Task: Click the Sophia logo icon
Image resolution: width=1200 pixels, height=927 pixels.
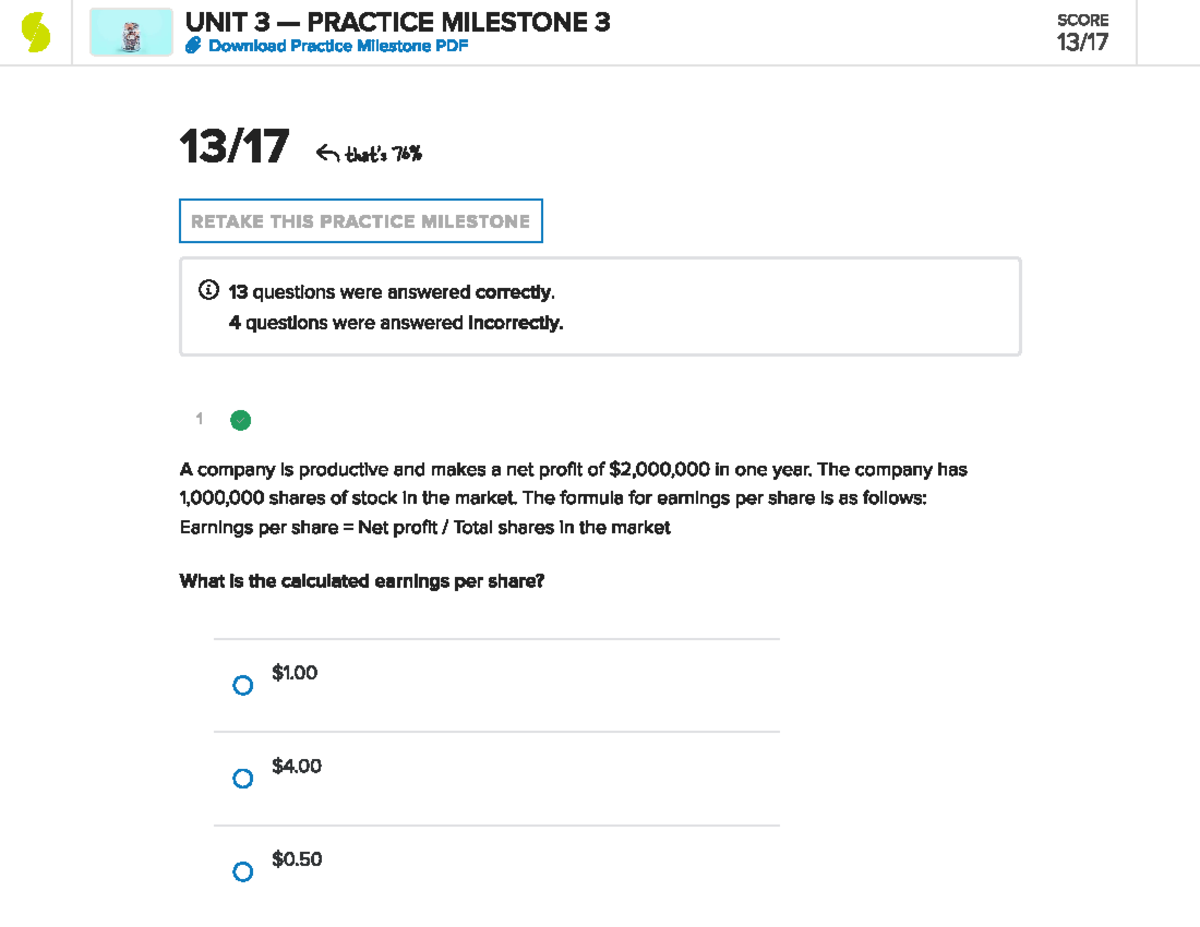Action: (x=38, y=31)
